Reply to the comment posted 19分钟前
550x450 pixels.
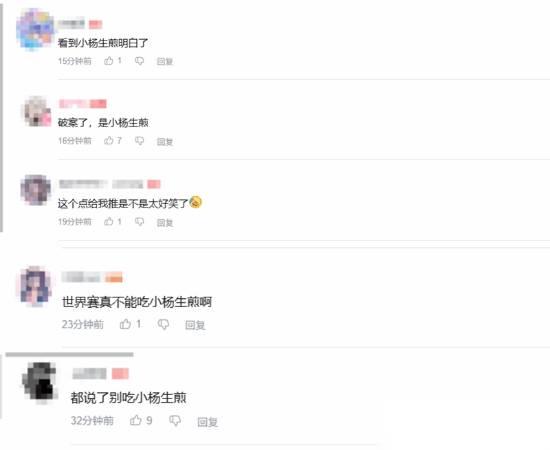click(165, 222)
